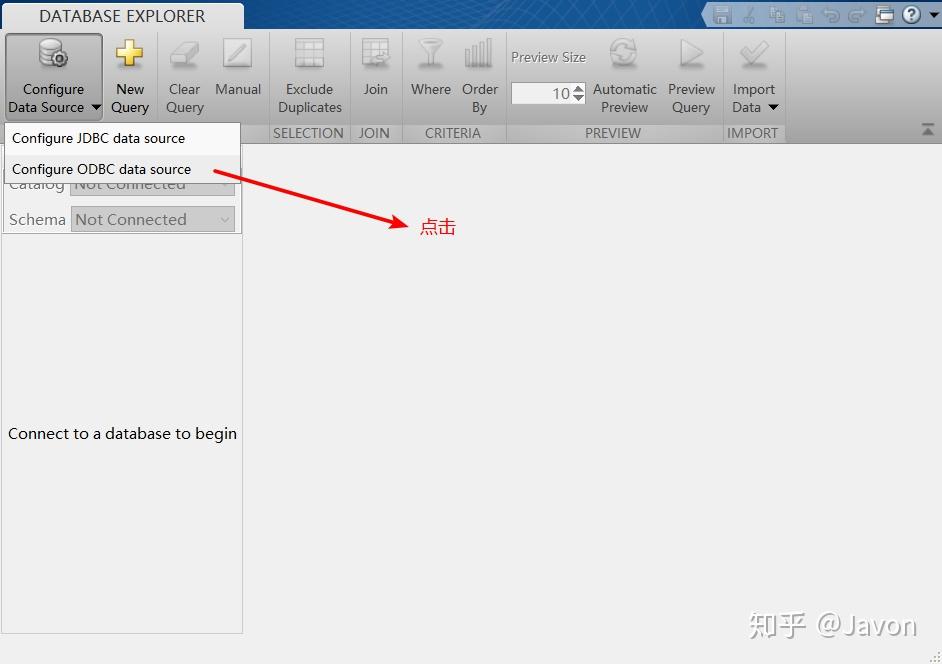Select the Configure Data Source icon
Viewport: 942px width, 664px height.
tap(51, 53)
